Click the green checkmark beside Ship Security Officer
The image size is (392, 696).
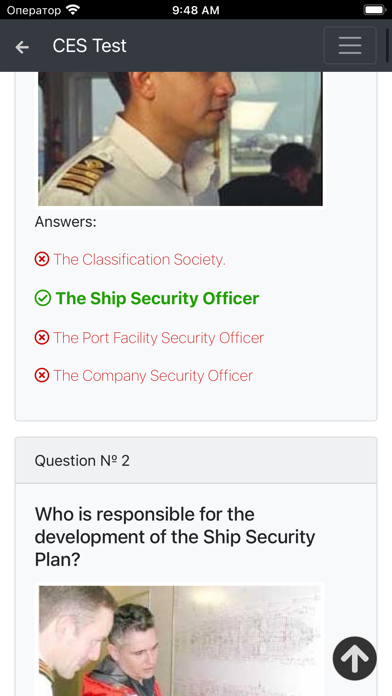point(43,298)
